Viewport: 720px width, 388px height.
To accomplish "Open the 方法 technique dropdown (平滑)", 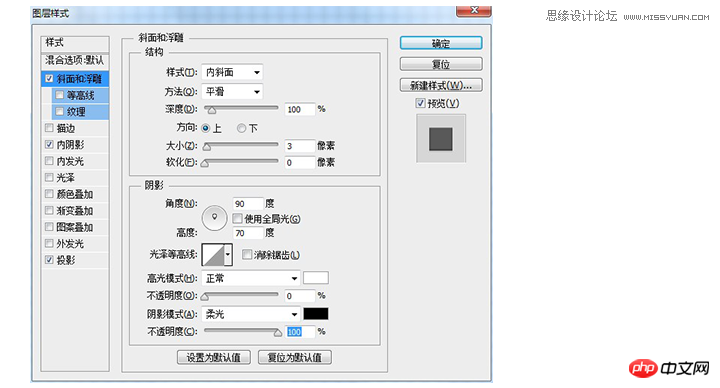I will [232, 92].
